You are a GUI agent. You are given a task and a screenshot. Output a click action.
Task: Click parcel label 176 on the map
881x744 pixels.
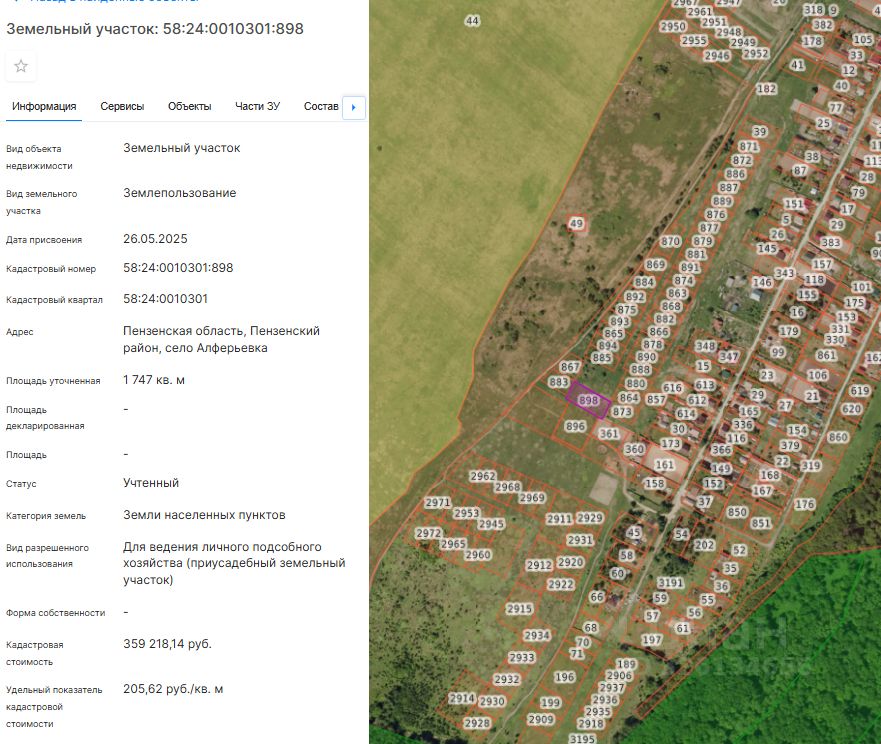tap(805, 504)
